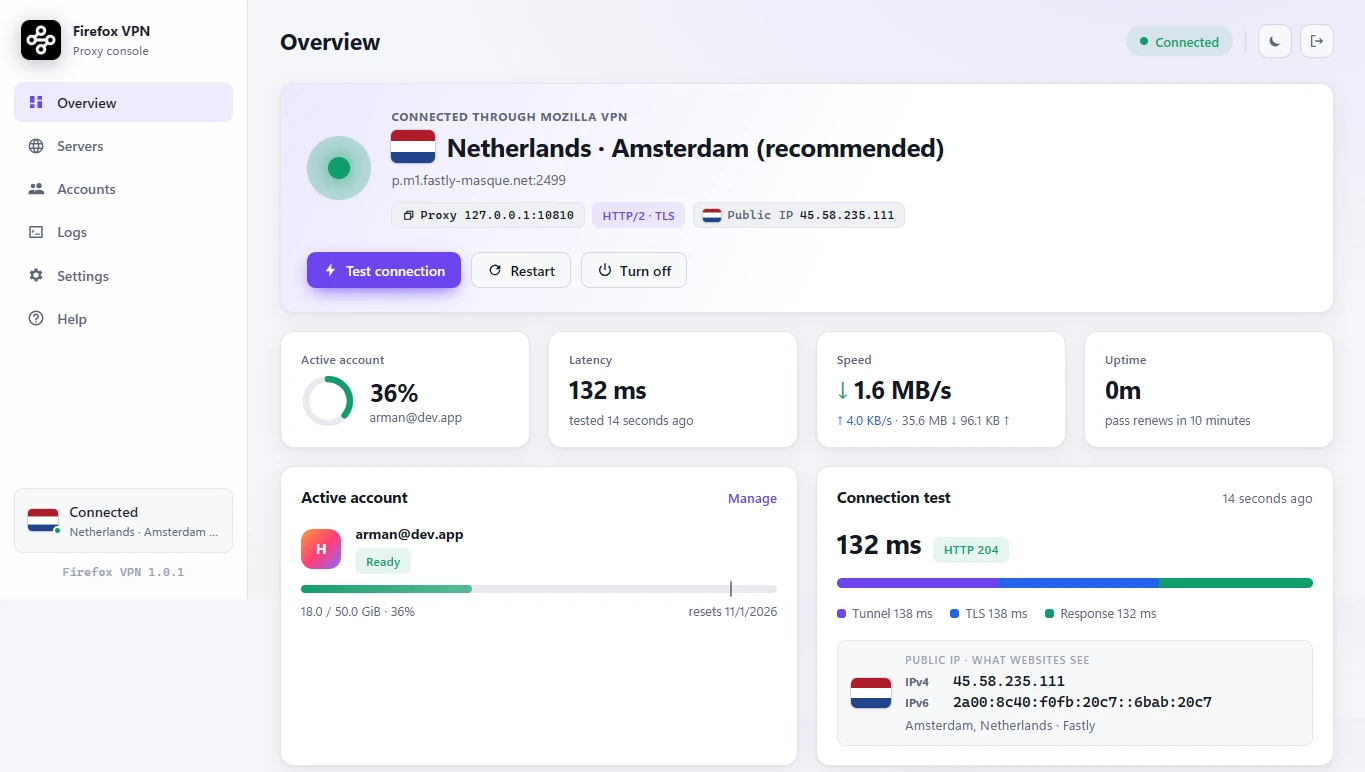The image size is (1365, 772).
Task: Run Test connection
Action: [x=384, y=270]
